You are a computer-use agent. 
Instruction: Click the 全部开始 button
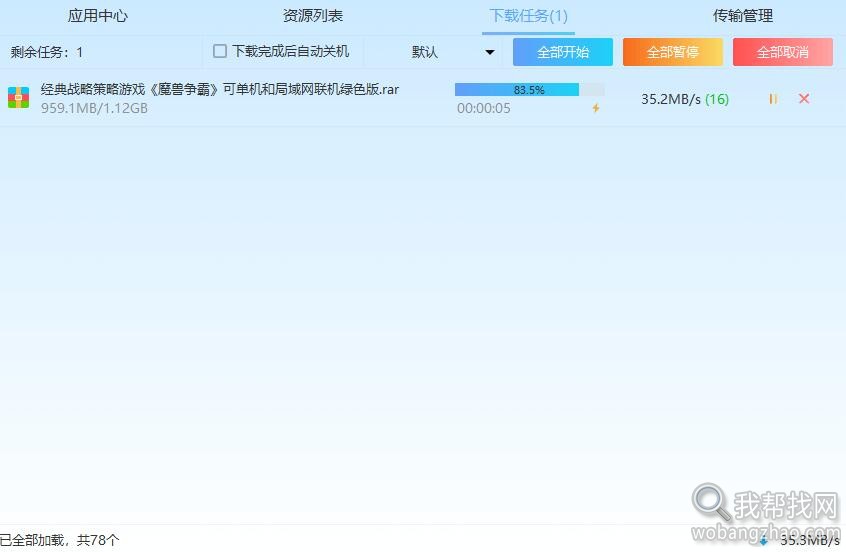[x=563, y=52]
